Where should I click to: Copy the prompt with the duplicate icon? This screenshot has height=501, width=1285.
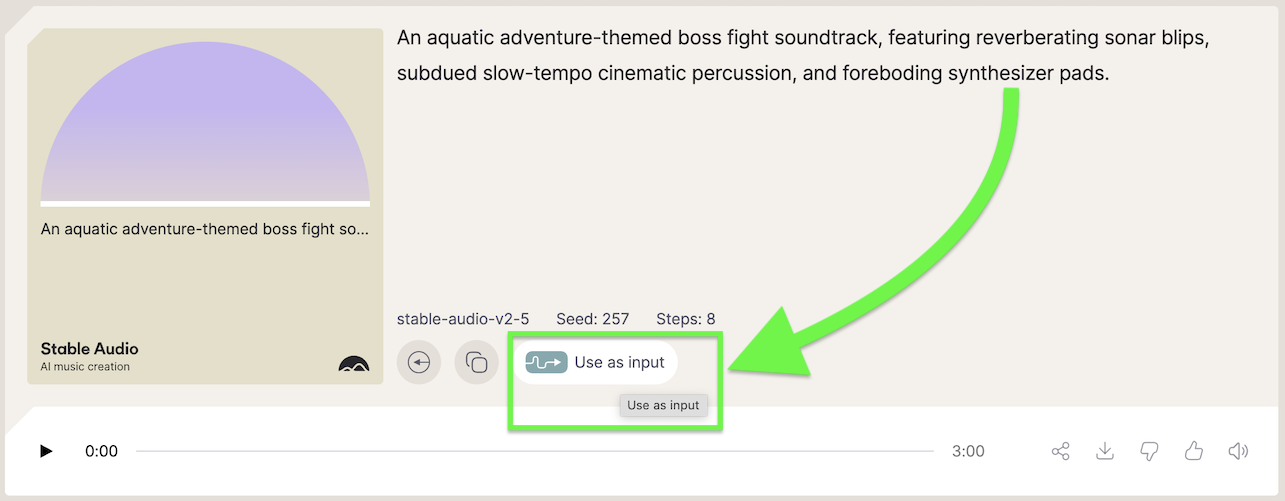pyautogui.click(x=477, y=362)
